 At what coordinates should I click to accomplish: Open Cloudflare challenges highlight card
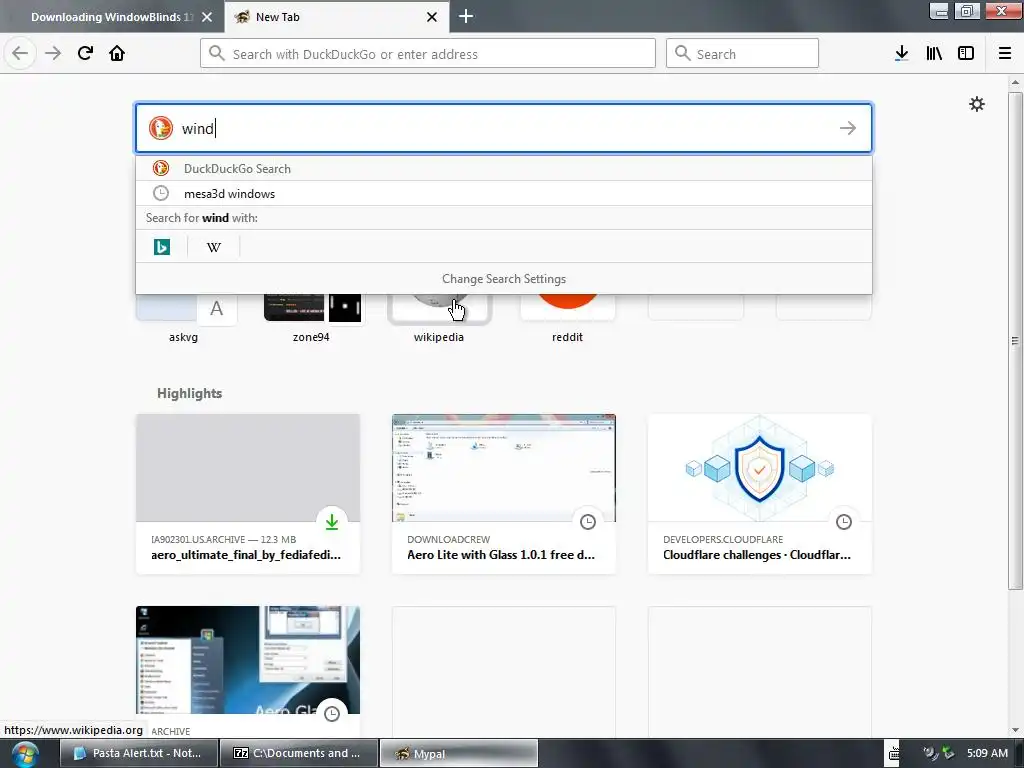tap(760, 494)
